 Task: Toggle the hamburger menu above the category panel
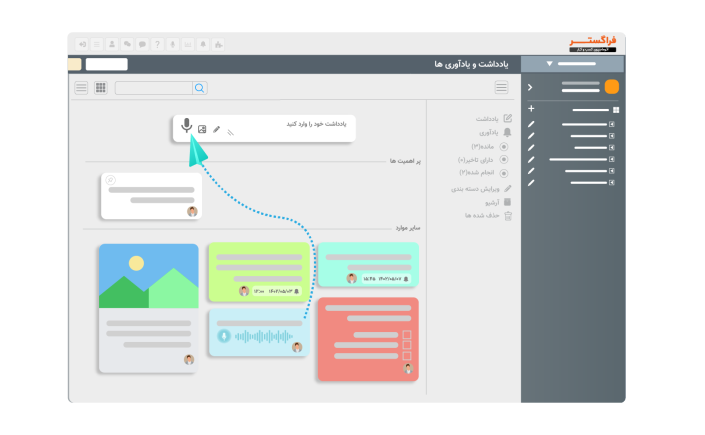pos(501,88)
